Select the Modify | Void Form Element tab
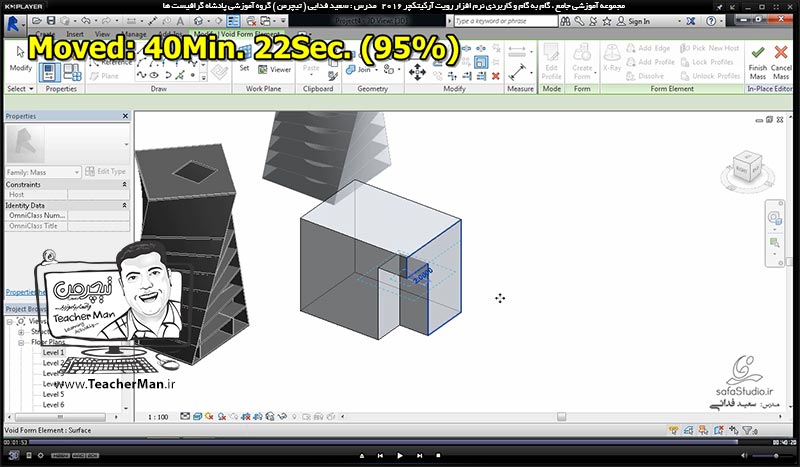800x467 pixels. 237,34
